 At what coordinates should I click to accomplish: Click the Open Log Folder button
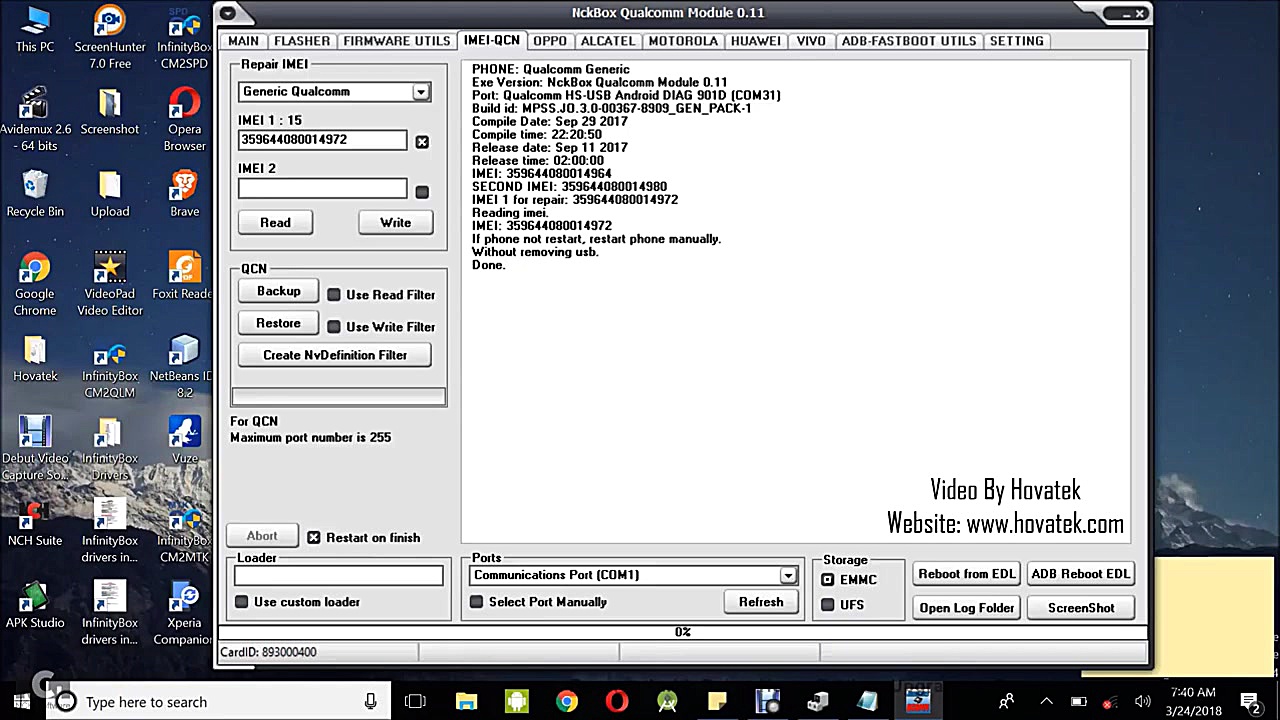pyautogui.click(x=967, y=608)
